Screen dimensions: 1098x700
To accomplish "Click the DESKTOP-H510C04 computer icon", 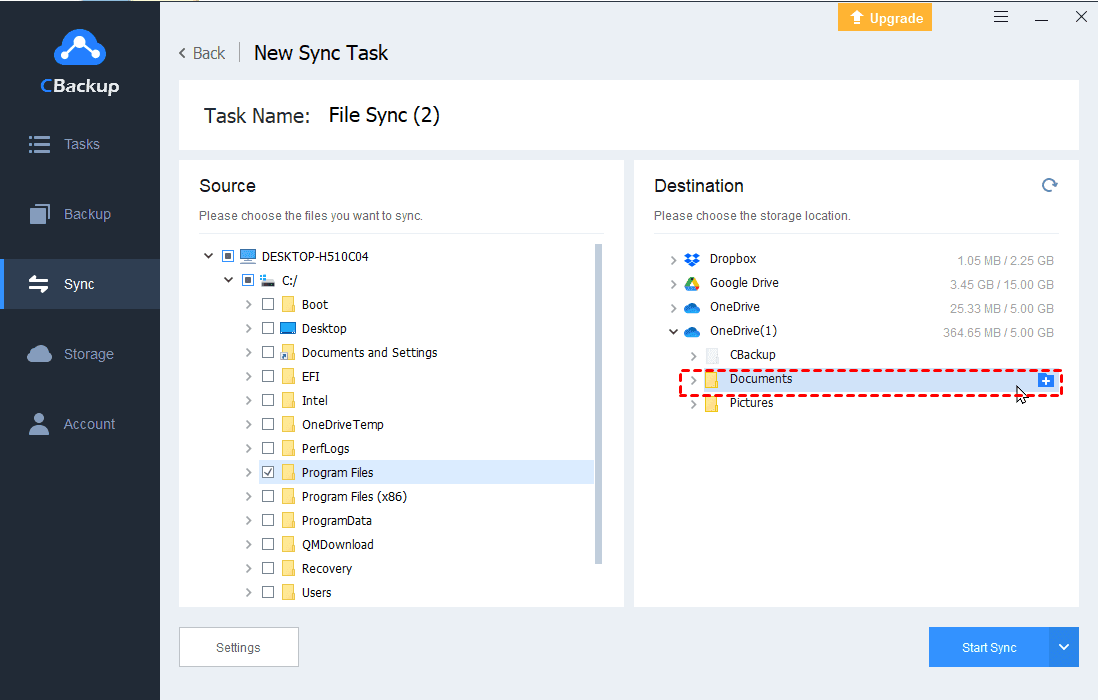I will (x=248, y=257).
